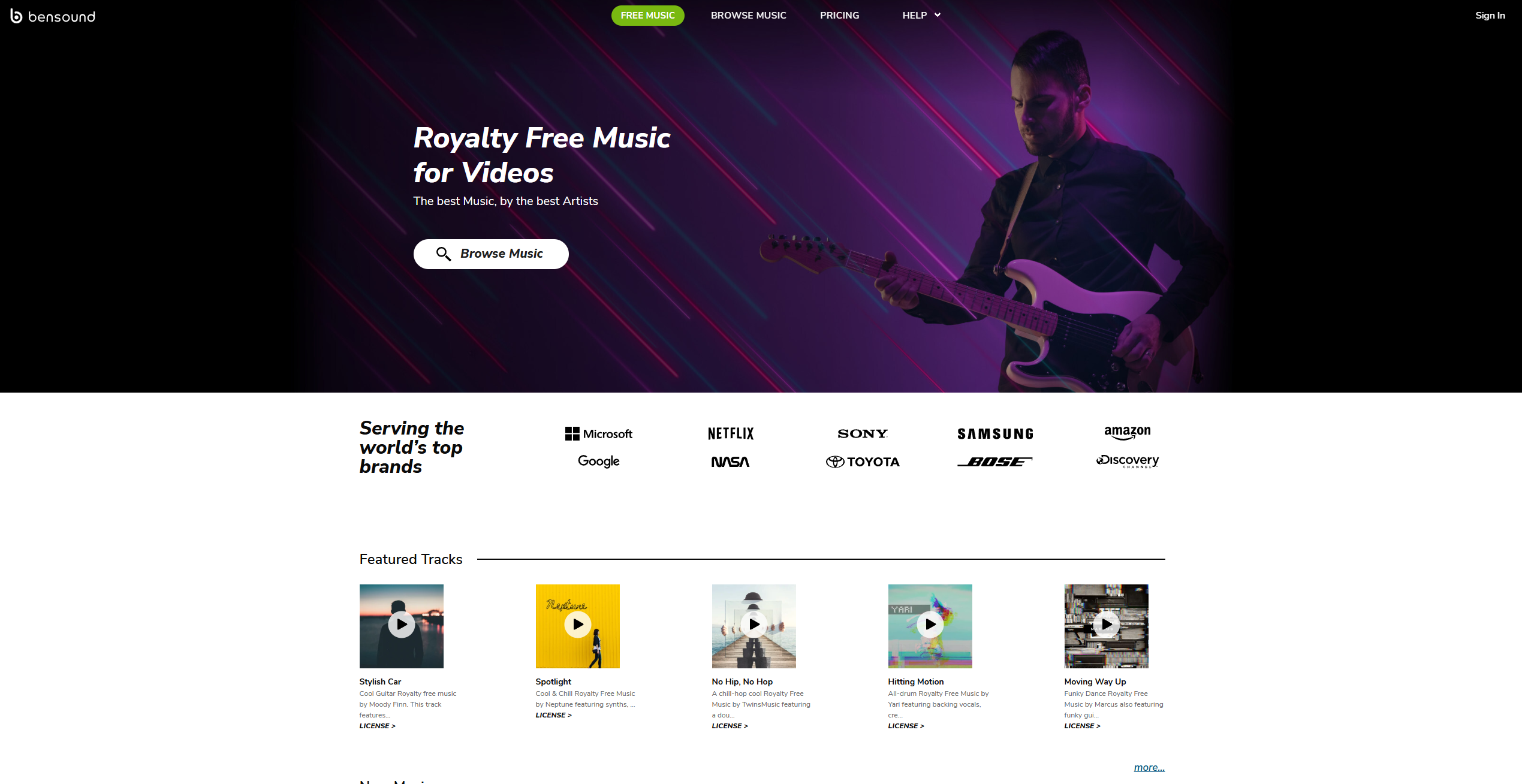
Task: Open the FREE MUSIC tab
Action: tap(647, 16)
